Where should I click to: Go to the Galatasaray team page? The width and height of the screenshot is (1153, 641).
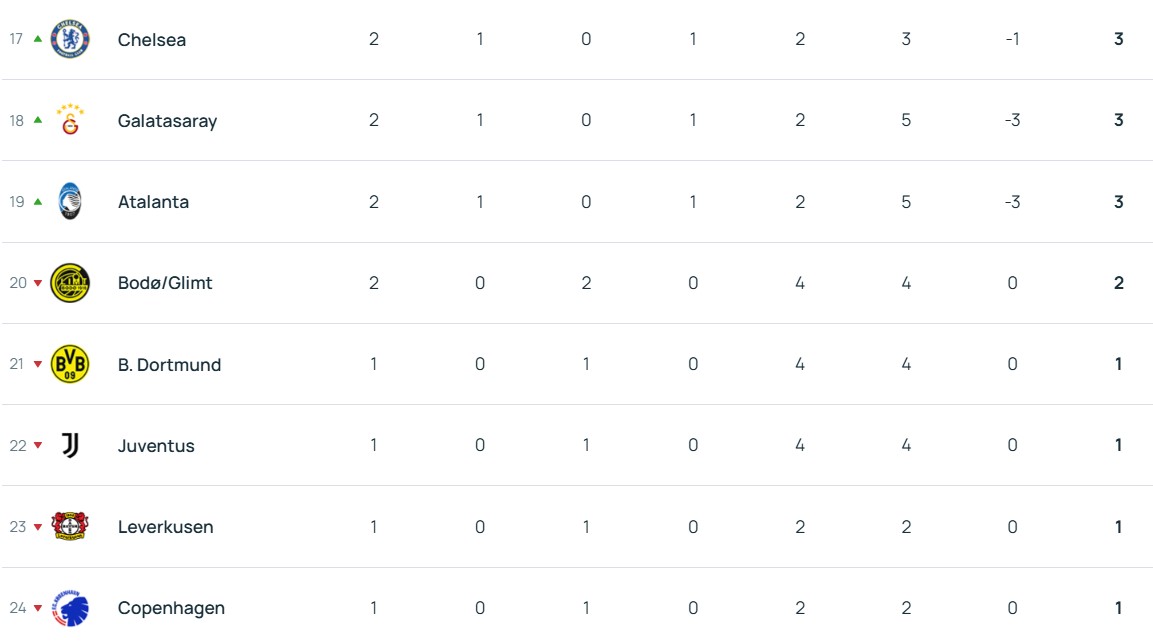click(x=167, y=121)
